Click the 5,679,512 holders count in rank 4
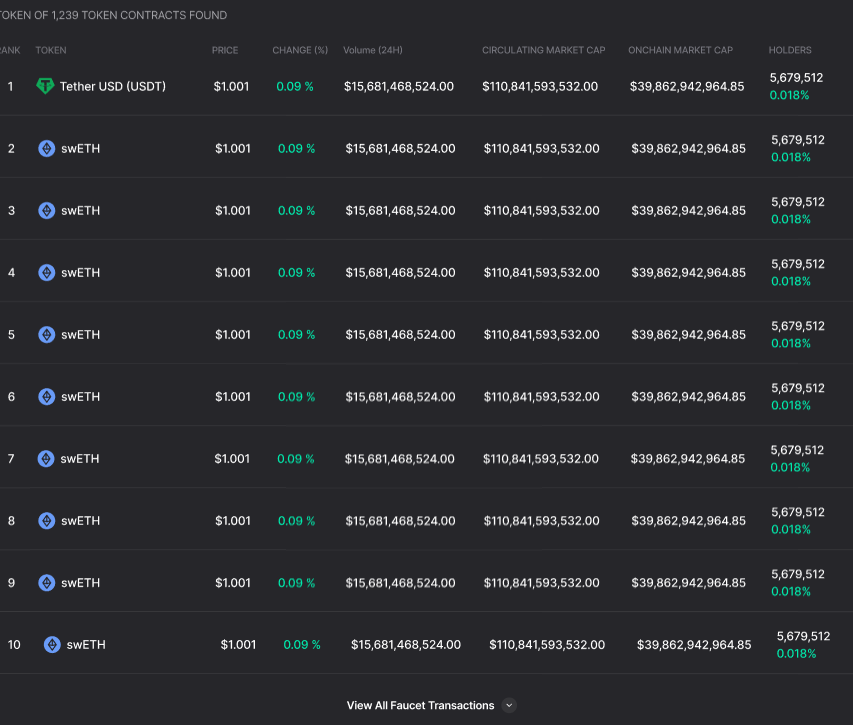 click(798, 264)
